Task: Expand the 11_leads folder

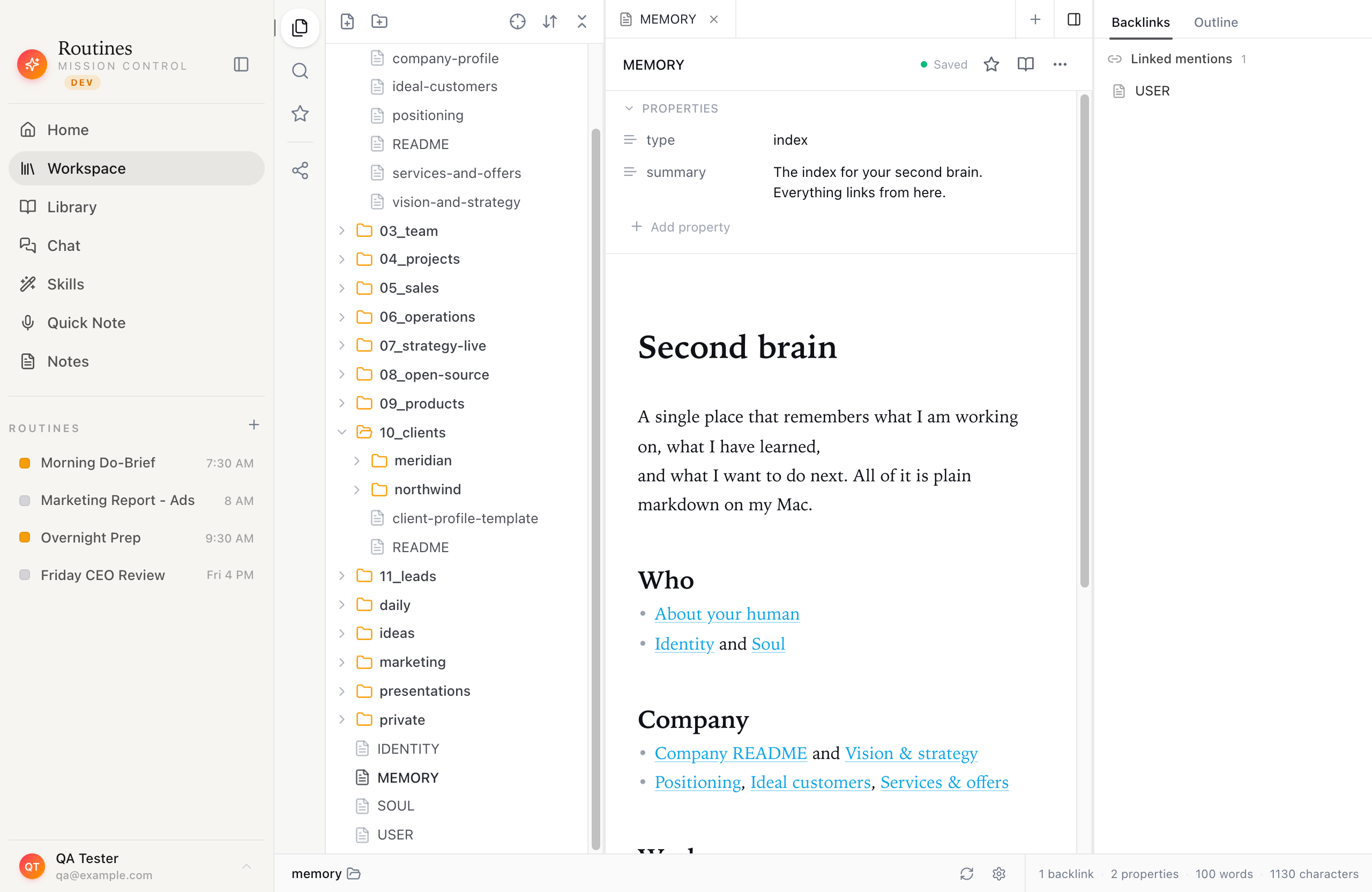Action: tap(342, 575)
